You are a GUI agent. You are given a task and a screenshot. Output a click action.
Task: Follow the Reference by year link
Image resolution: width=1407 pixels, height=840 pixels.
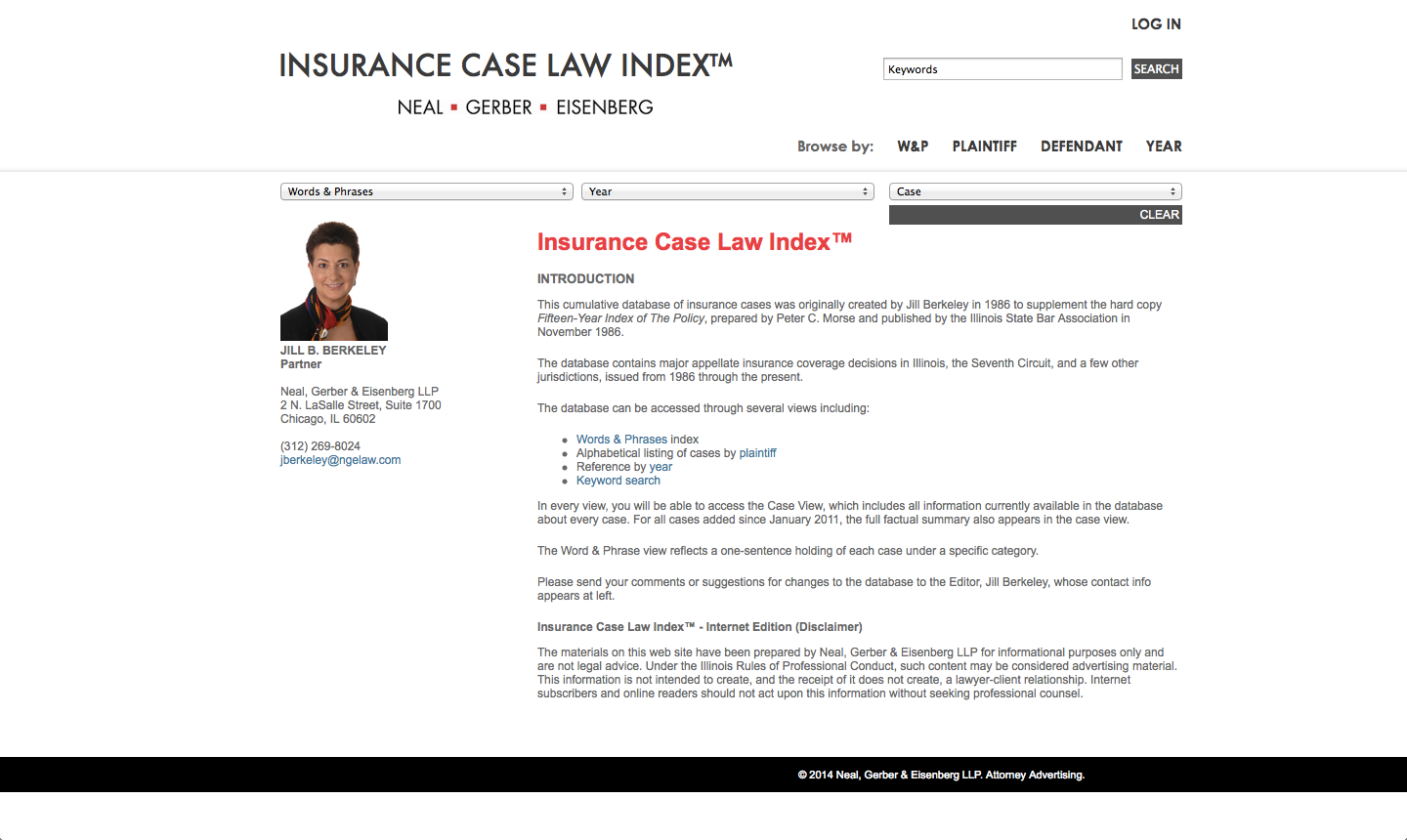click(661, 467)
